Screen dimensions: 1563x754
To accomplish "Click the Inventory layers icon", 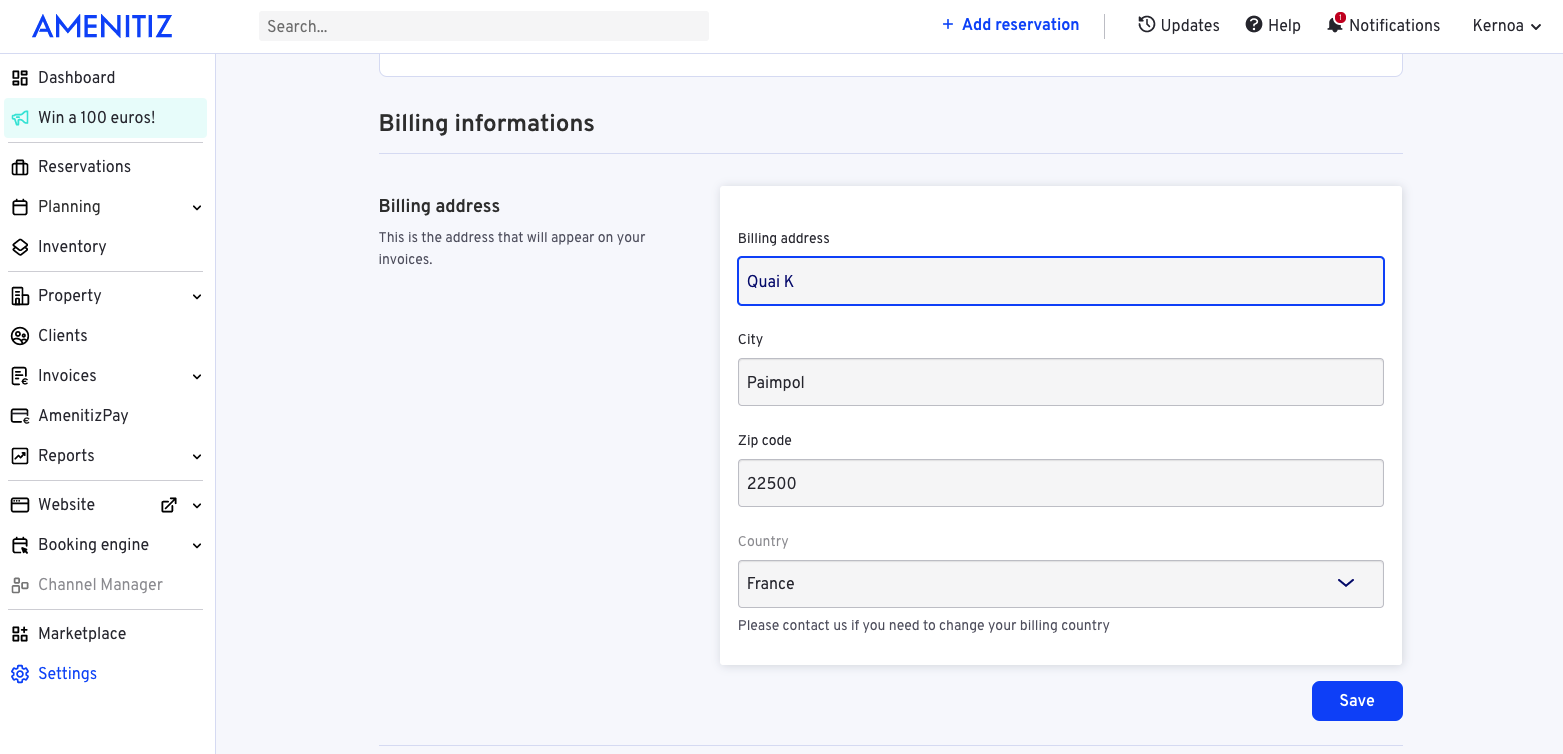I will click(x=20, y=247).
